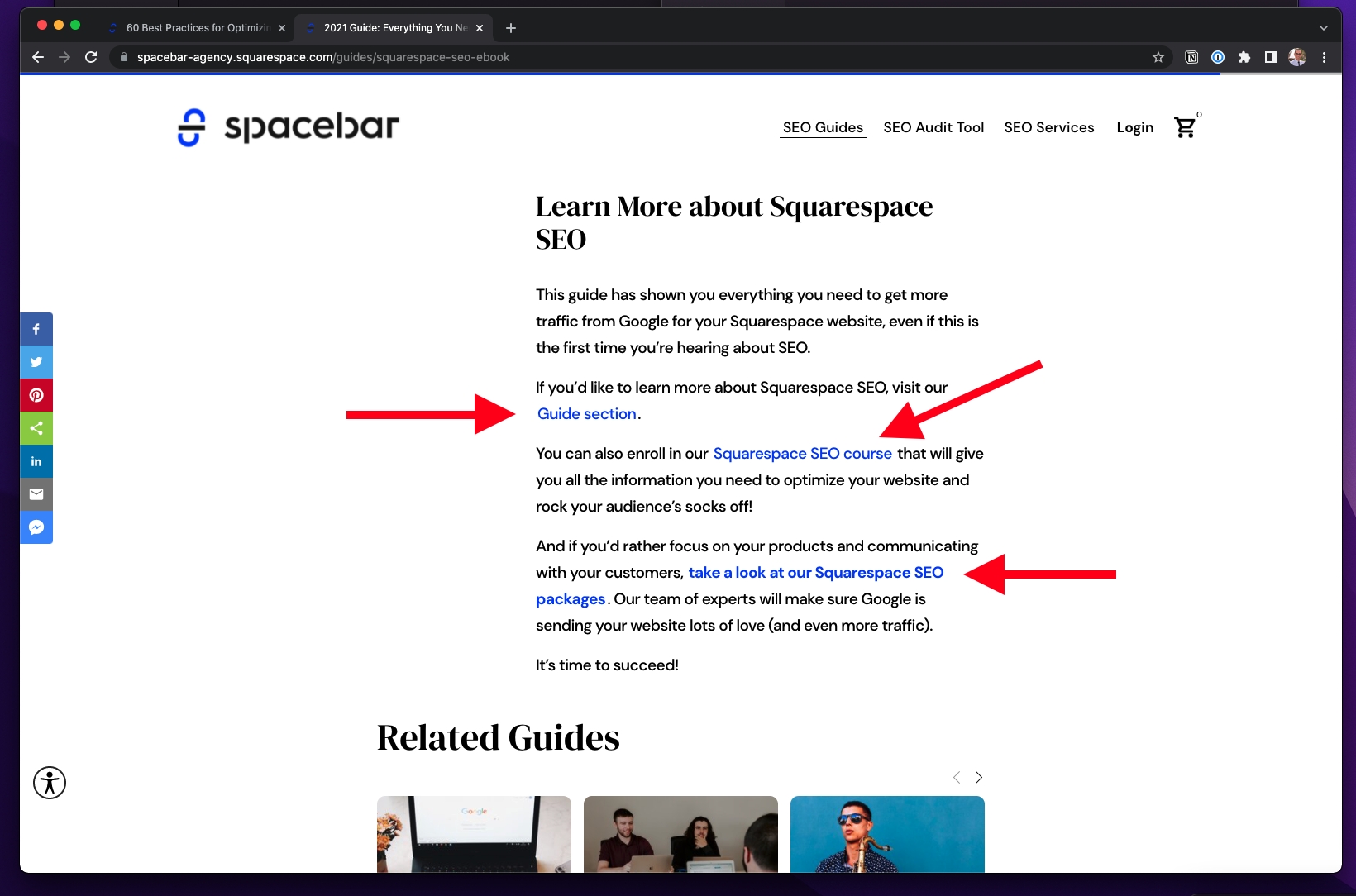1356x896 pixels.
Task: Follow the Guide section link
Action: pos(586,414)
